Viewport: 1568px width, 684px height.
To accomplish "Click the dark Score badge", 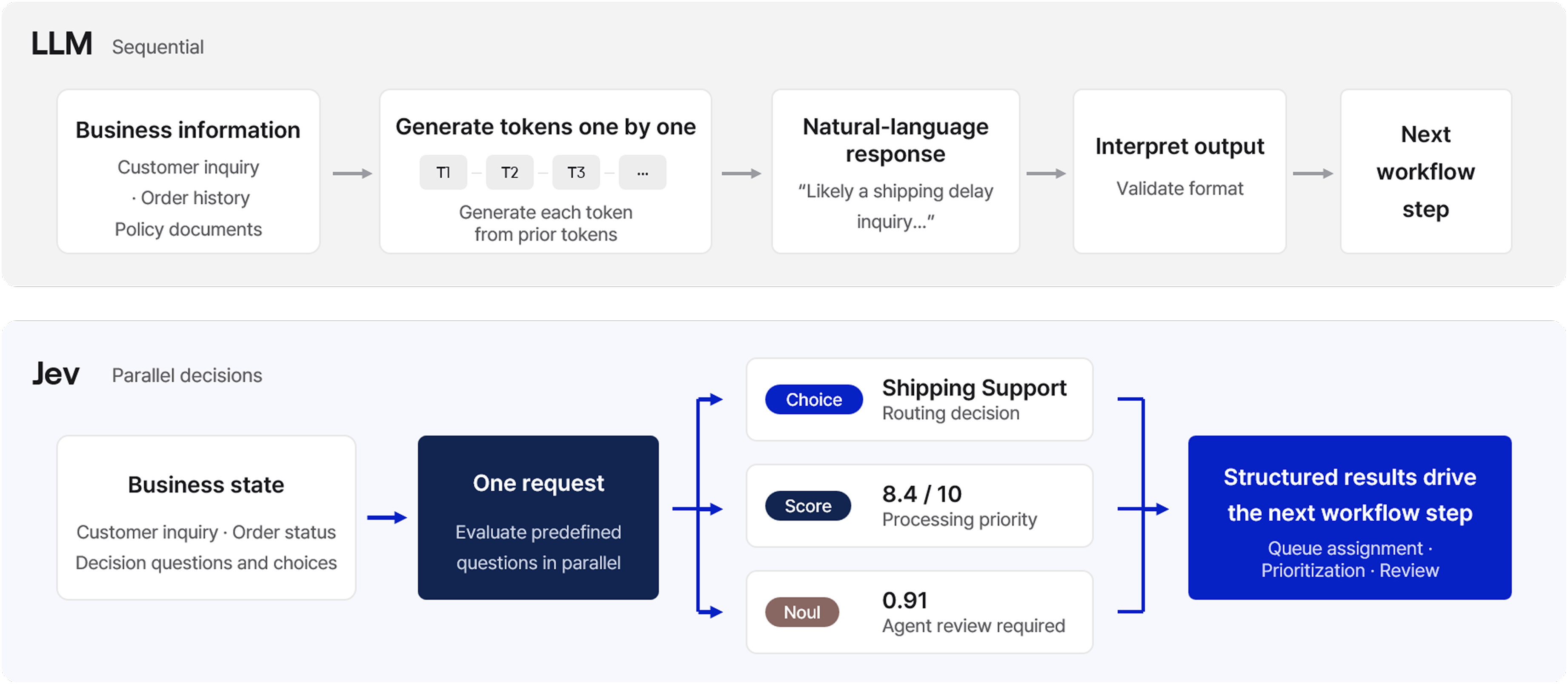I will [808, 506].
